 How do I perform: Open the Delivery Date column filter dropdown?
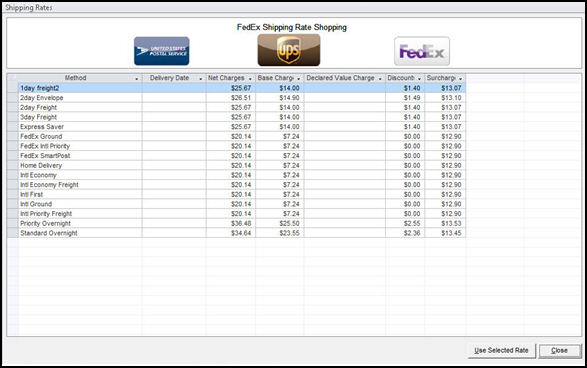click(x=200, y=79)
